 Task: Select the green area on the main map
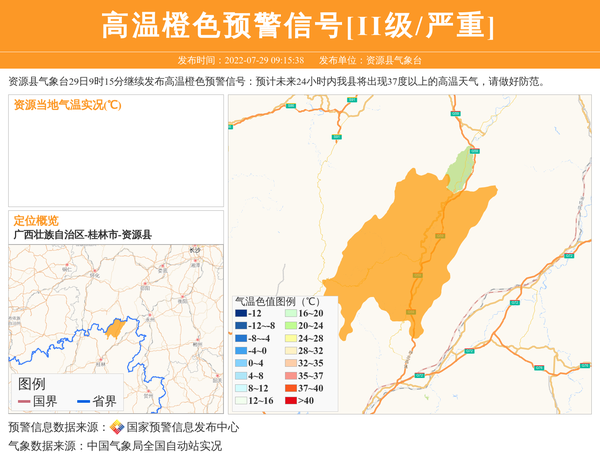459,170
